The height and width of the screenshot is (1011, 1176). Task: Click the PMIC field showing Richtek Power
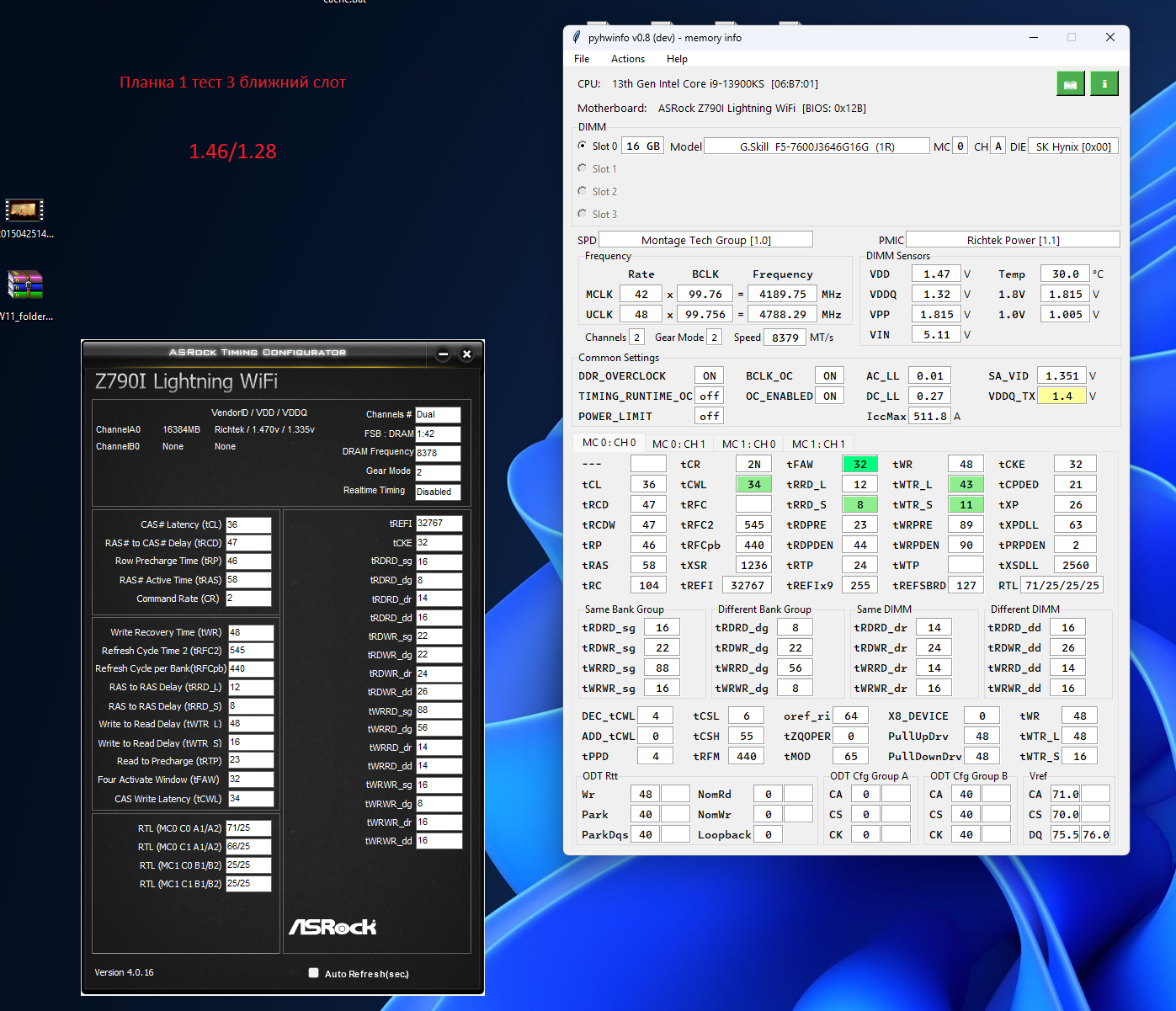(1013, 240)
